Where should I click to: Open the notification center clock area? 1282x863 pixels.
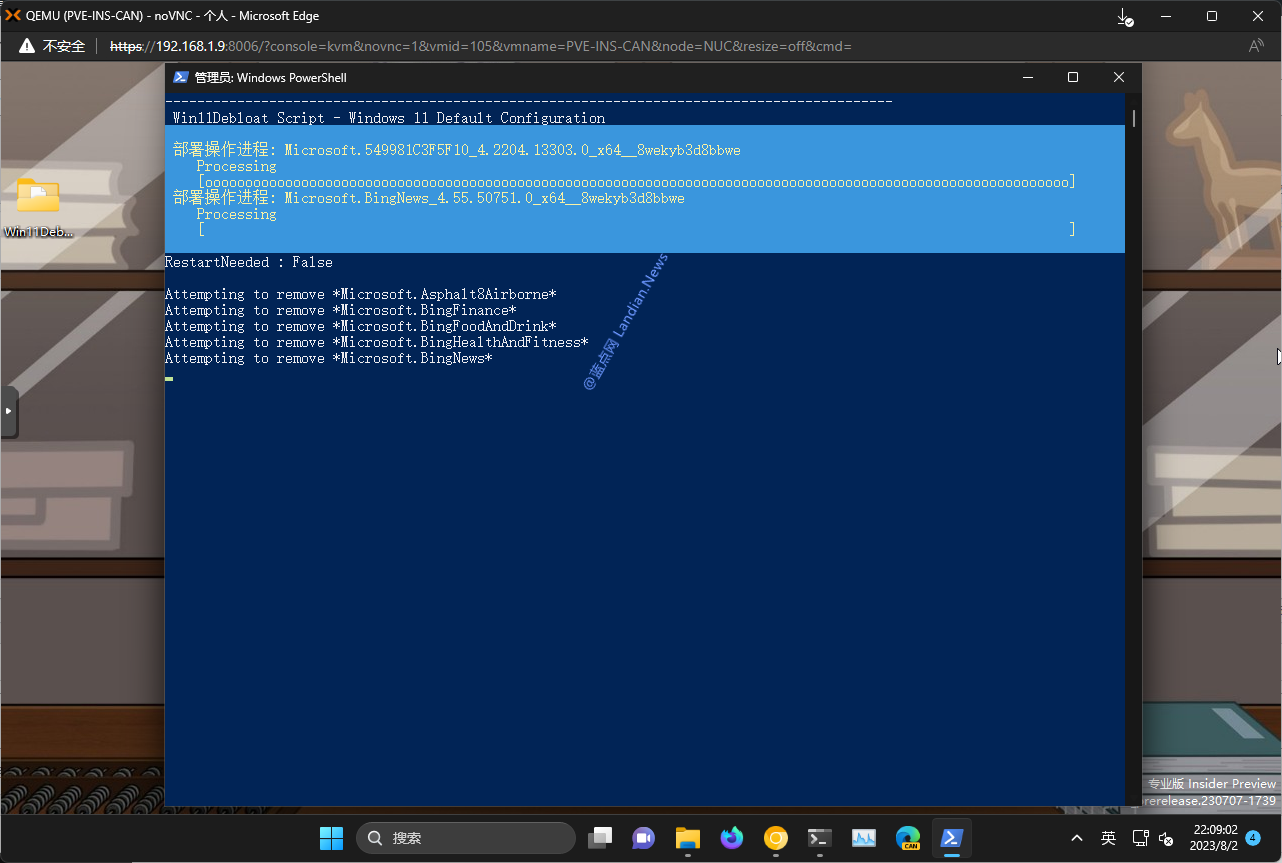1215,838
